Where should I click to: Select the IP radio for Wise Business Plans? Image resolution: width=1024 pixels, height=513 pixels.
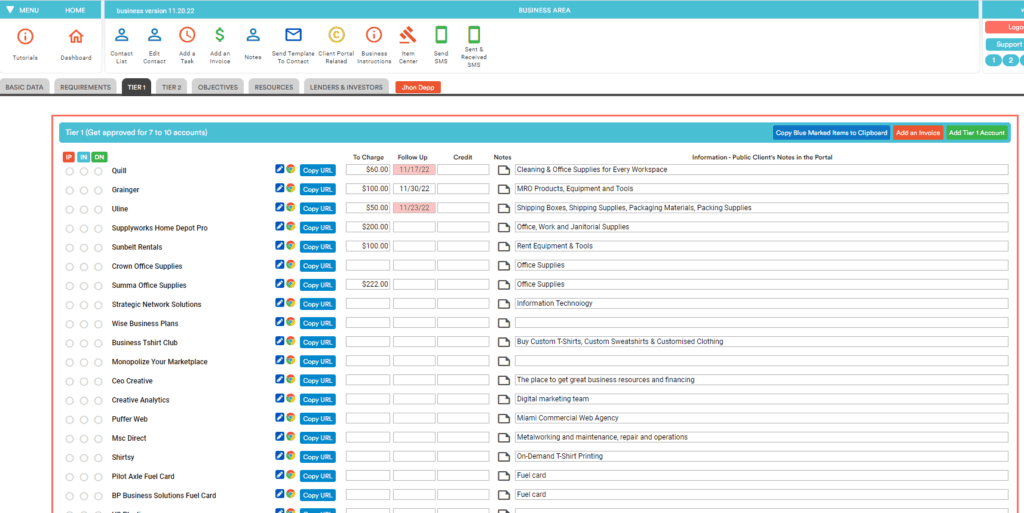[x=69, y=324]
